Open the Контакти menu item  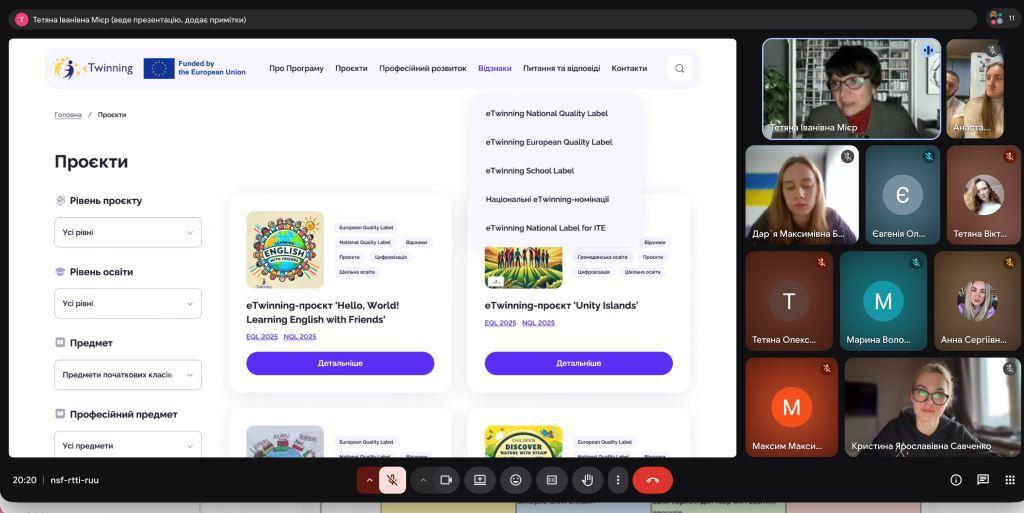click(x=629, y=68)
